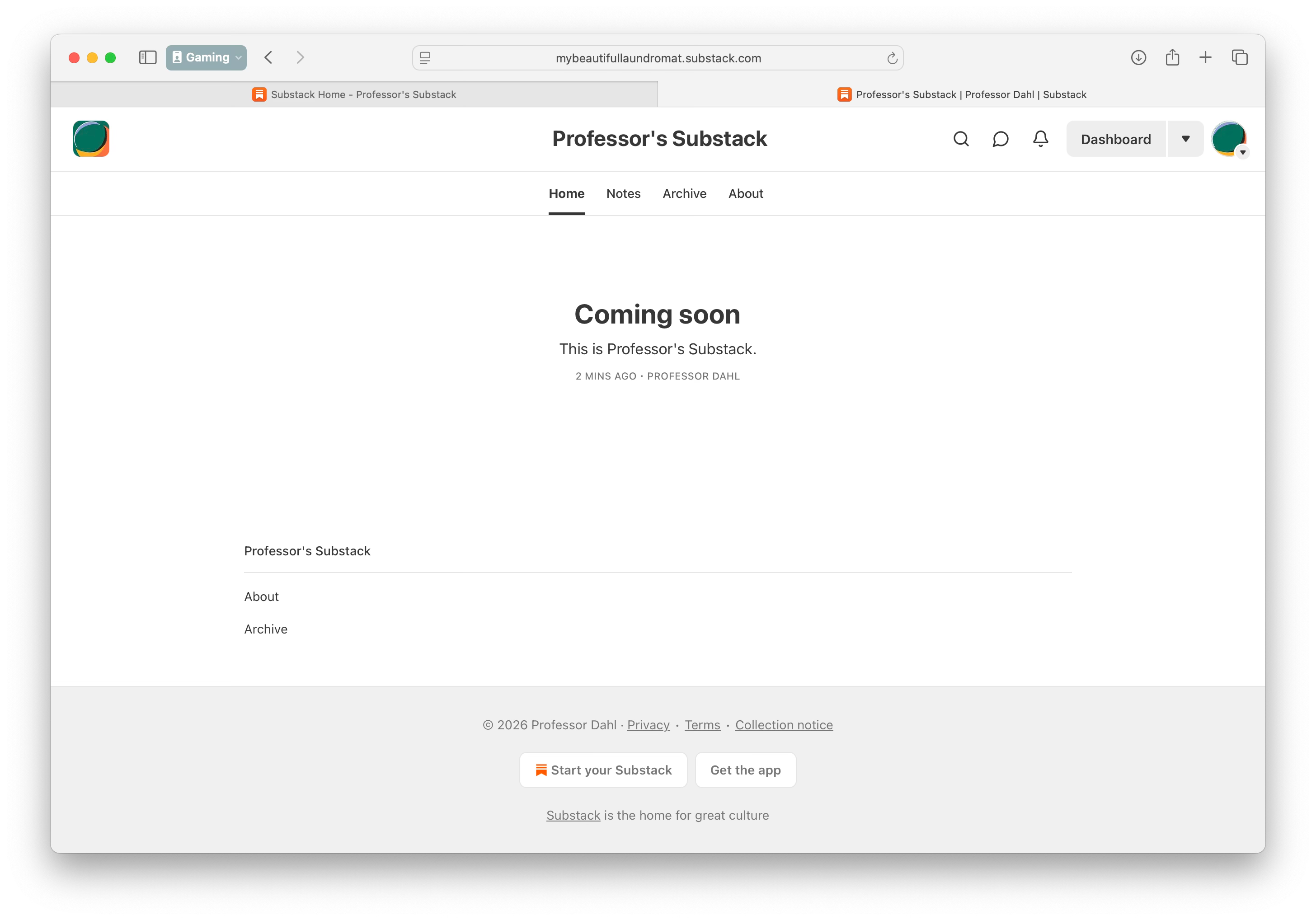The height and width of the screenshot is (920, 1316).
Task: Switch to the Archive navigation tab
Action: click(x=684, y=194)
